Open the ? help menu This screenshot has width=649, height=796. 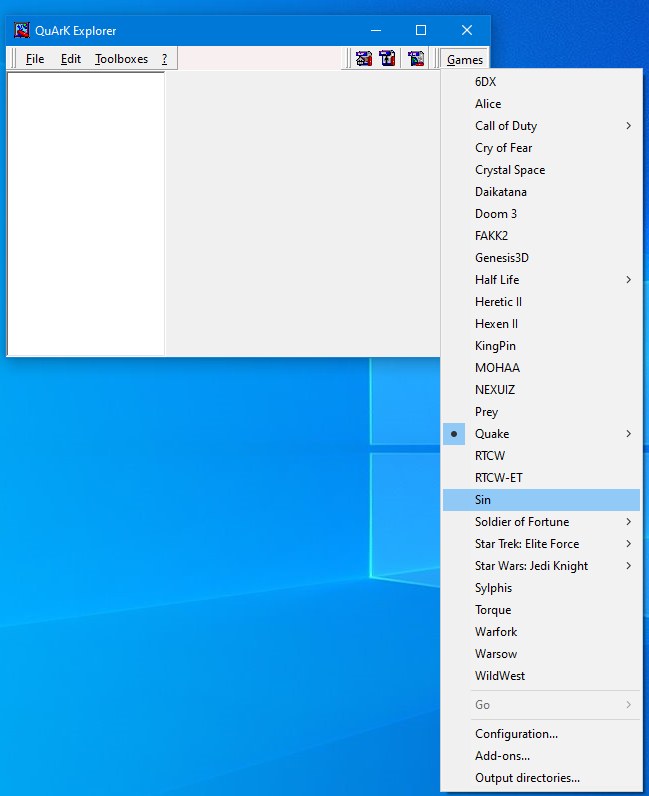[x=165, y=59]
